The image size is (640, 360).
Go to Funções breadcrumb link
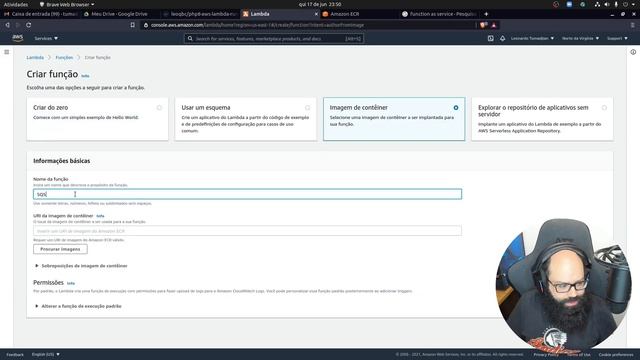[64, 58]
